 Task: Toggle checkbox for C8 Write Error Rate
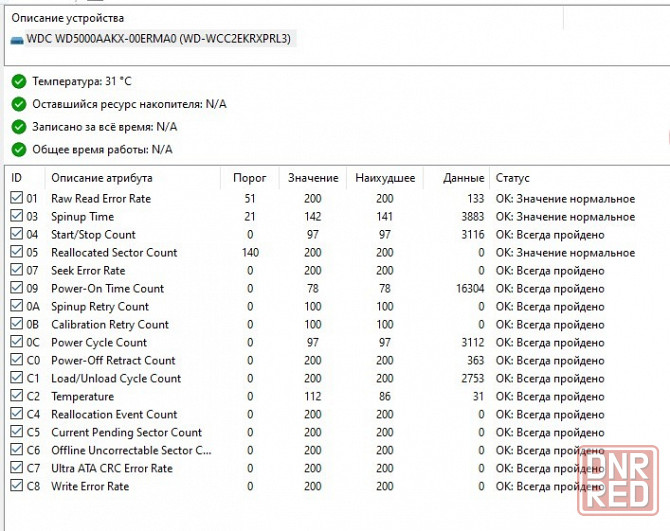[x=15, y=487]
